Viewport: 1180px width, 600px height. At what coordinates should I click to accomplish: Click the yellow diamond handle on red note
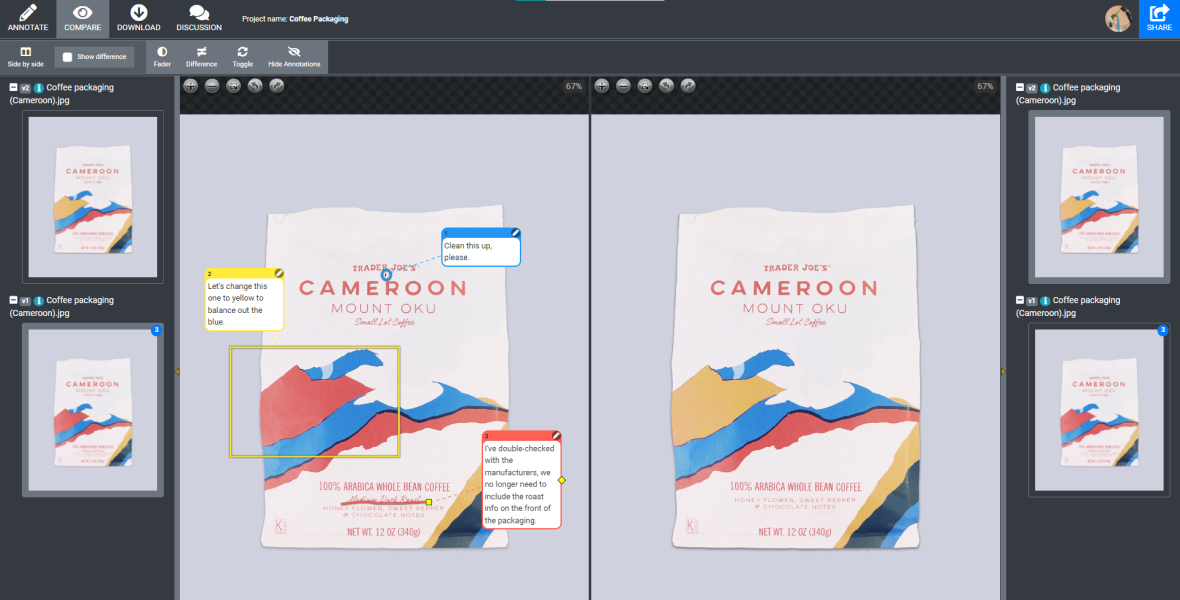coord(561,480)
